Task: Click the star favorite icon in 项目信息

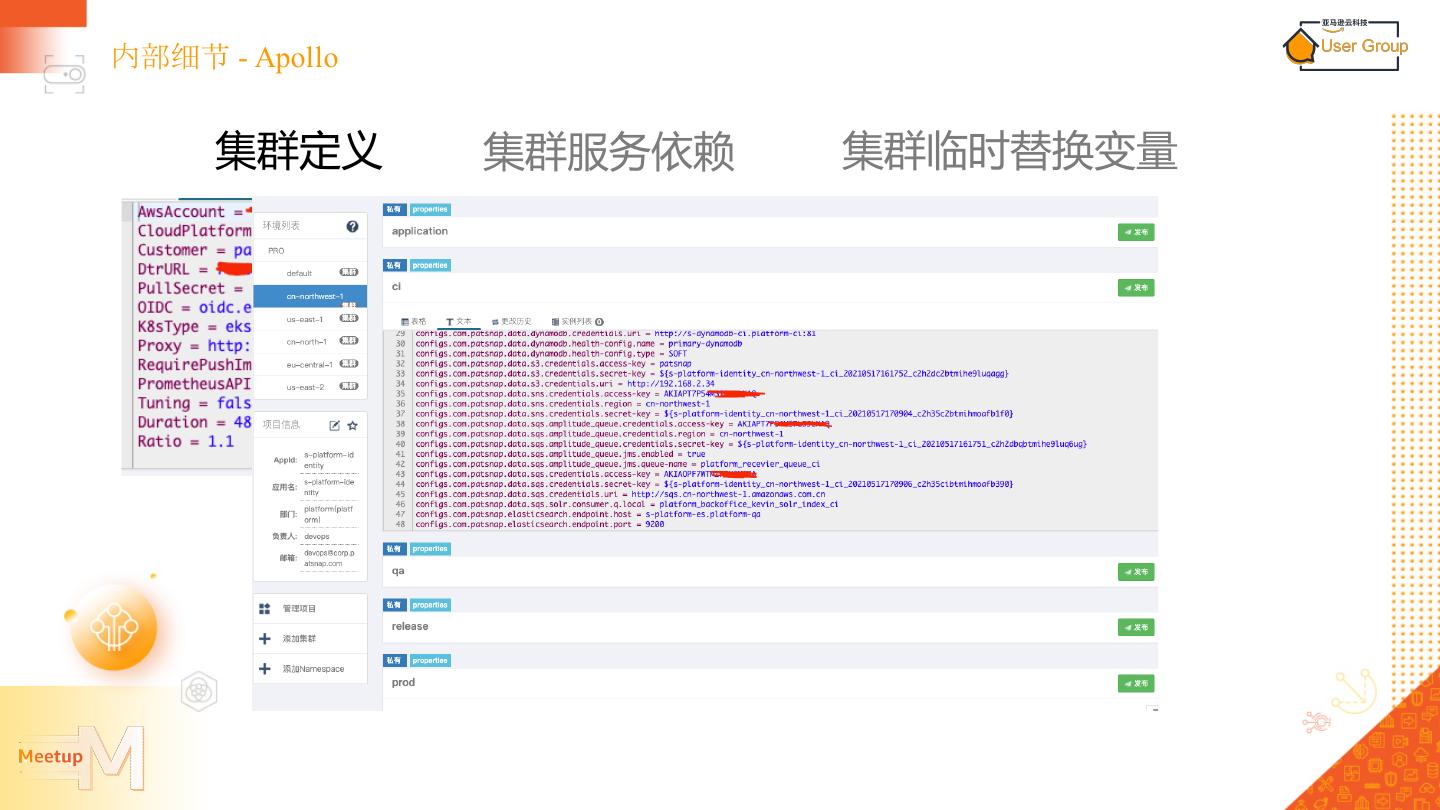Action: click(x=352, y=425)
